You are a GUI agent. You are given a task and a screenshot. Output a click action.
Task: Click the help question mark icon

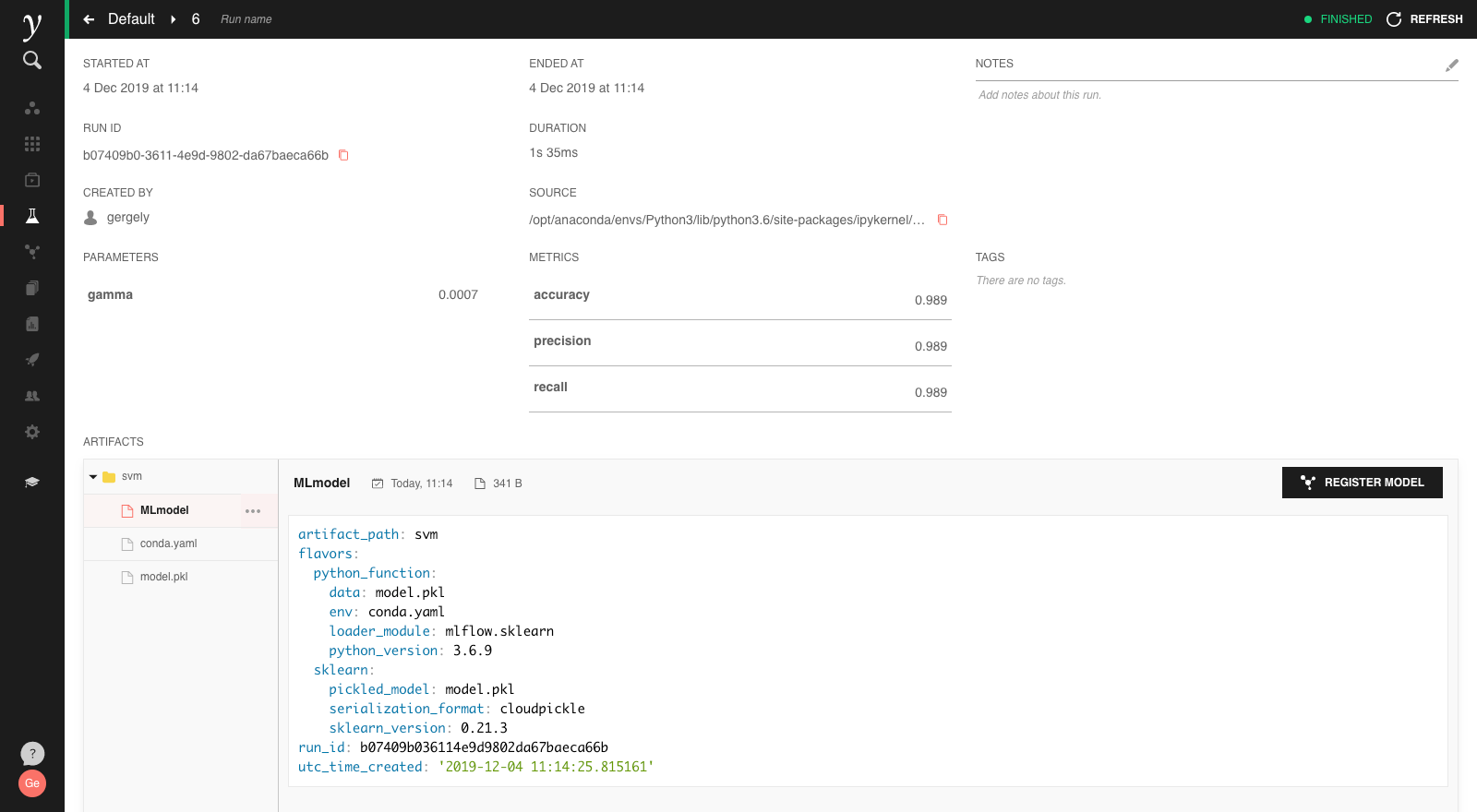(x=32, y=754)
